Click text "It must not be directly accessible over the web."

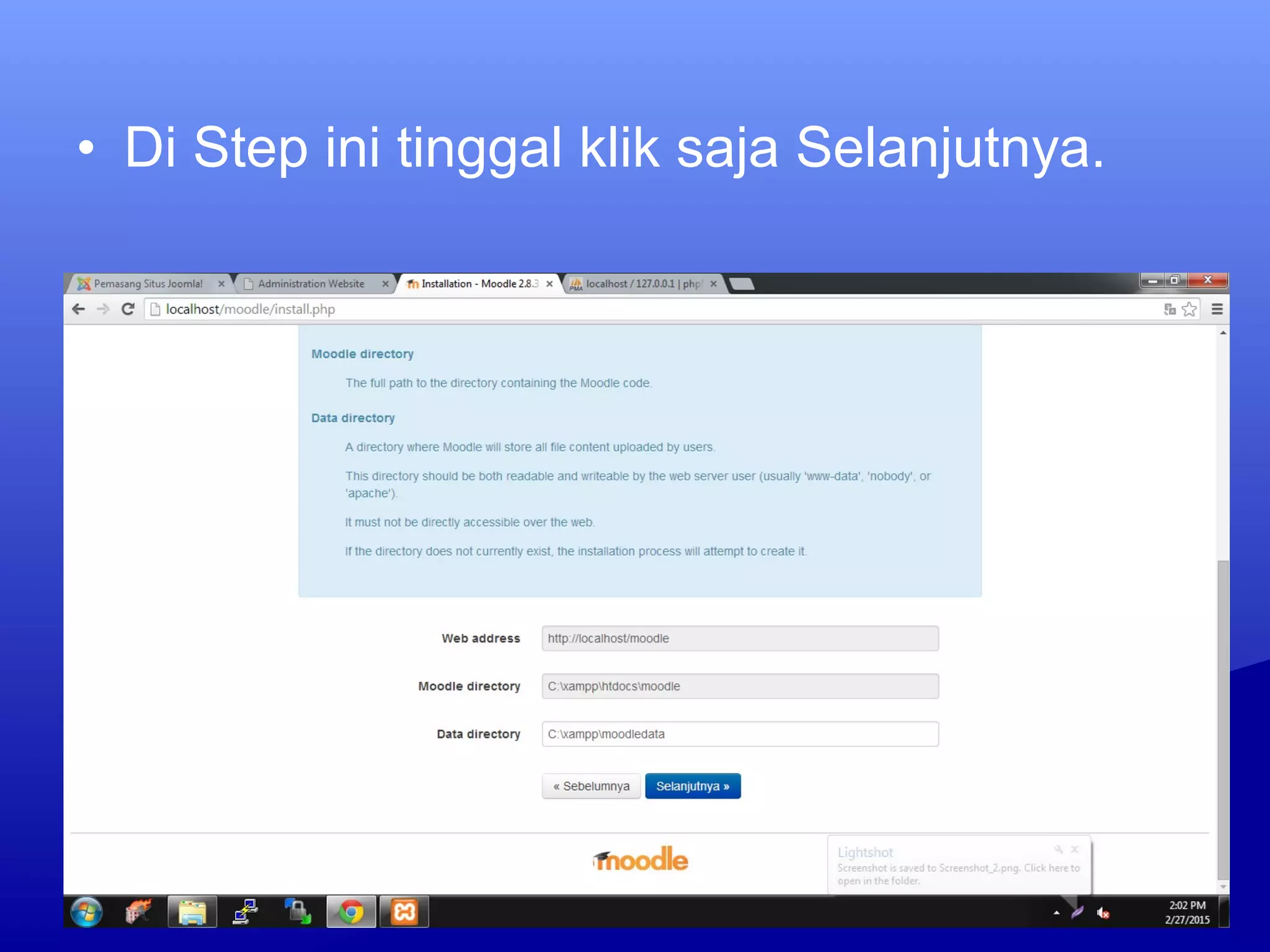[470, 522]
